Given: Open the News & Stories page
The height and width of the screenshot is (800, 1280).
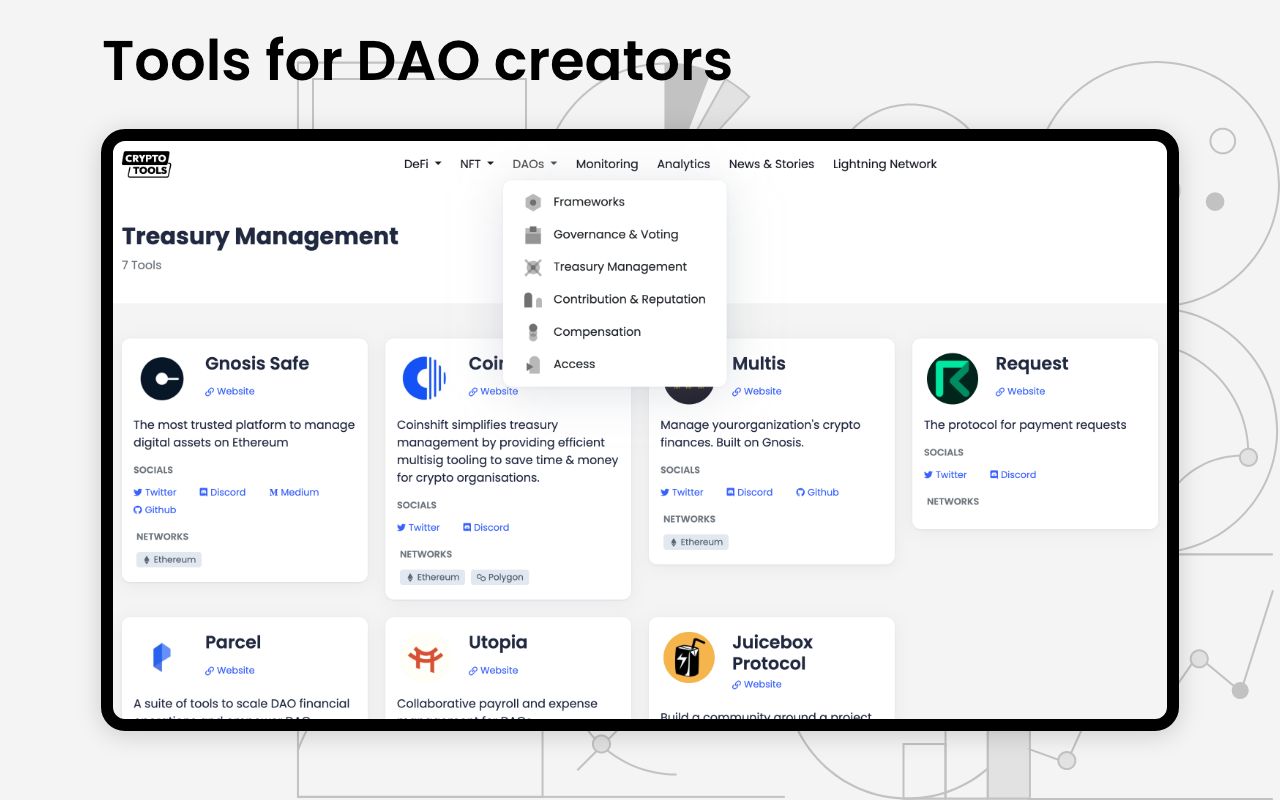Looking at the screenshot, I should click(x=771, y=163).
